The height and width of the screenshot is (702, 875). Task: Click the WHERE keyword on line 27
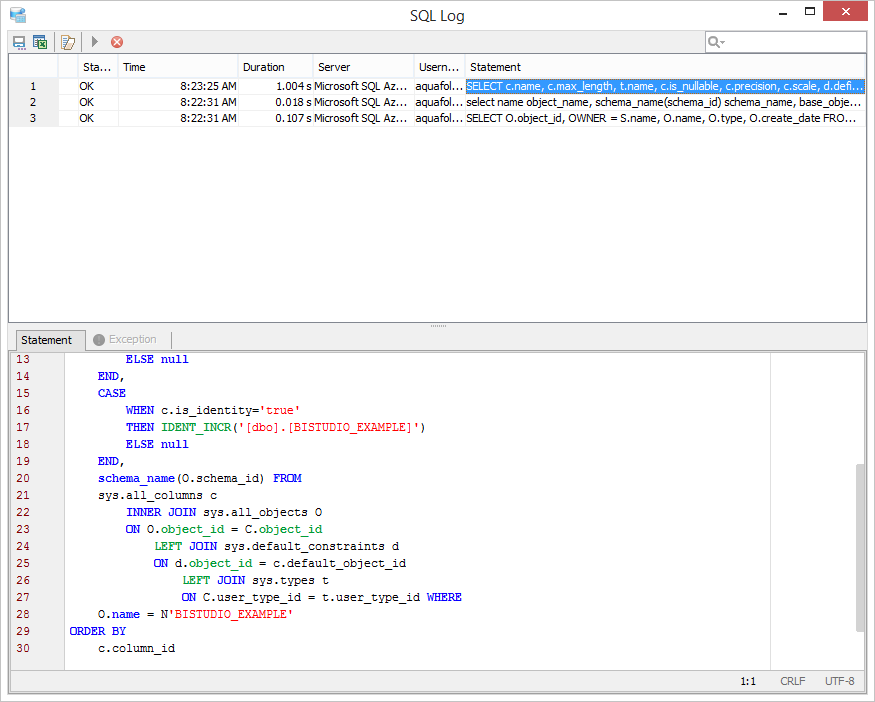tap(444, 597)
